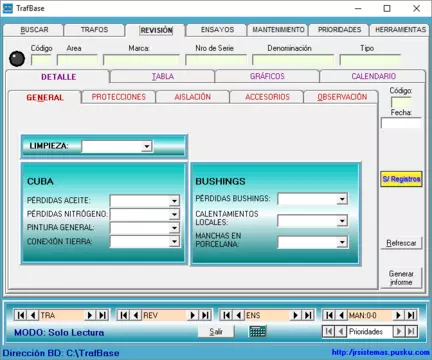Go to next MAN record

coord(398,315)
